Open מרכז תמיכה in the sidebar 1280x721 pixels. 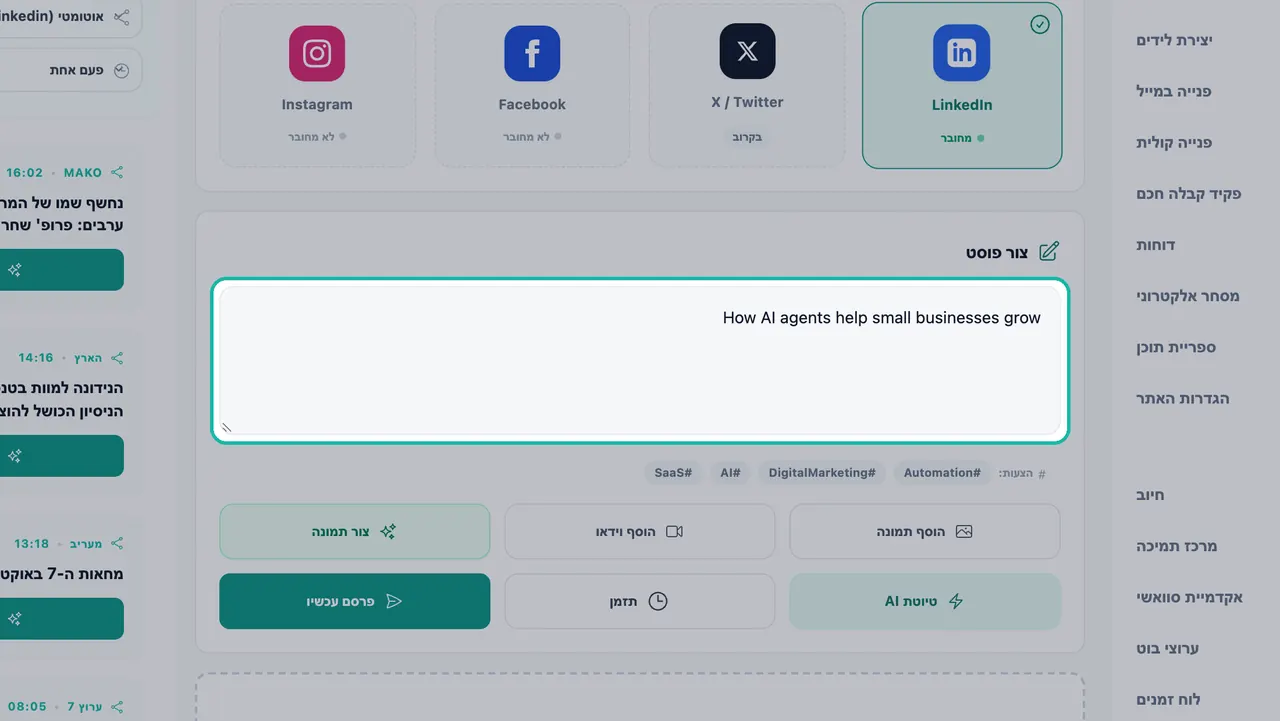pyautogui.click(x=1177, y=546)
